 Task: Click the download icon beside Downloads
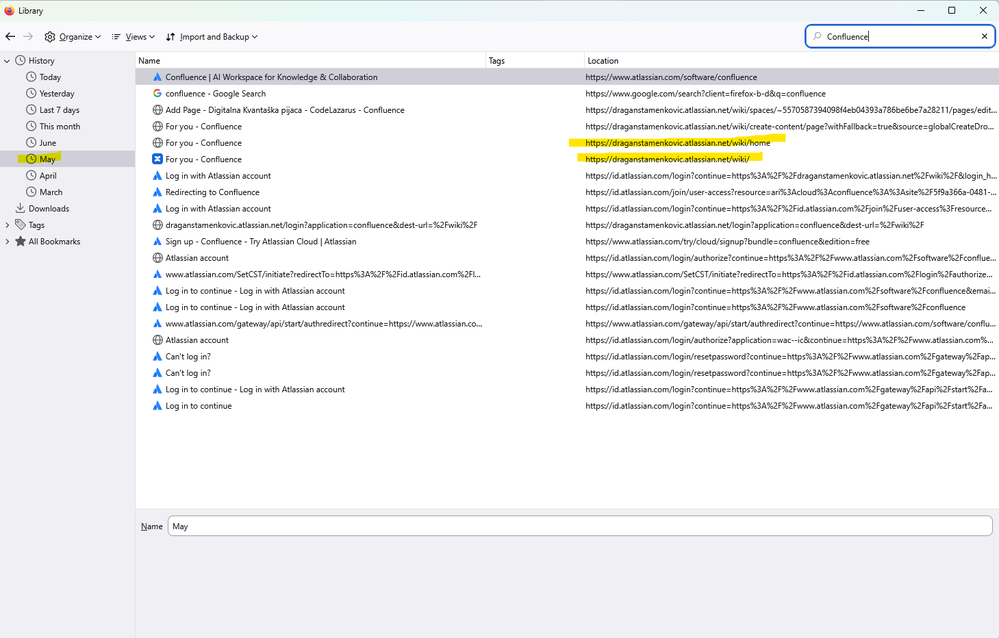pyautogui.click(x=20, y=208)
